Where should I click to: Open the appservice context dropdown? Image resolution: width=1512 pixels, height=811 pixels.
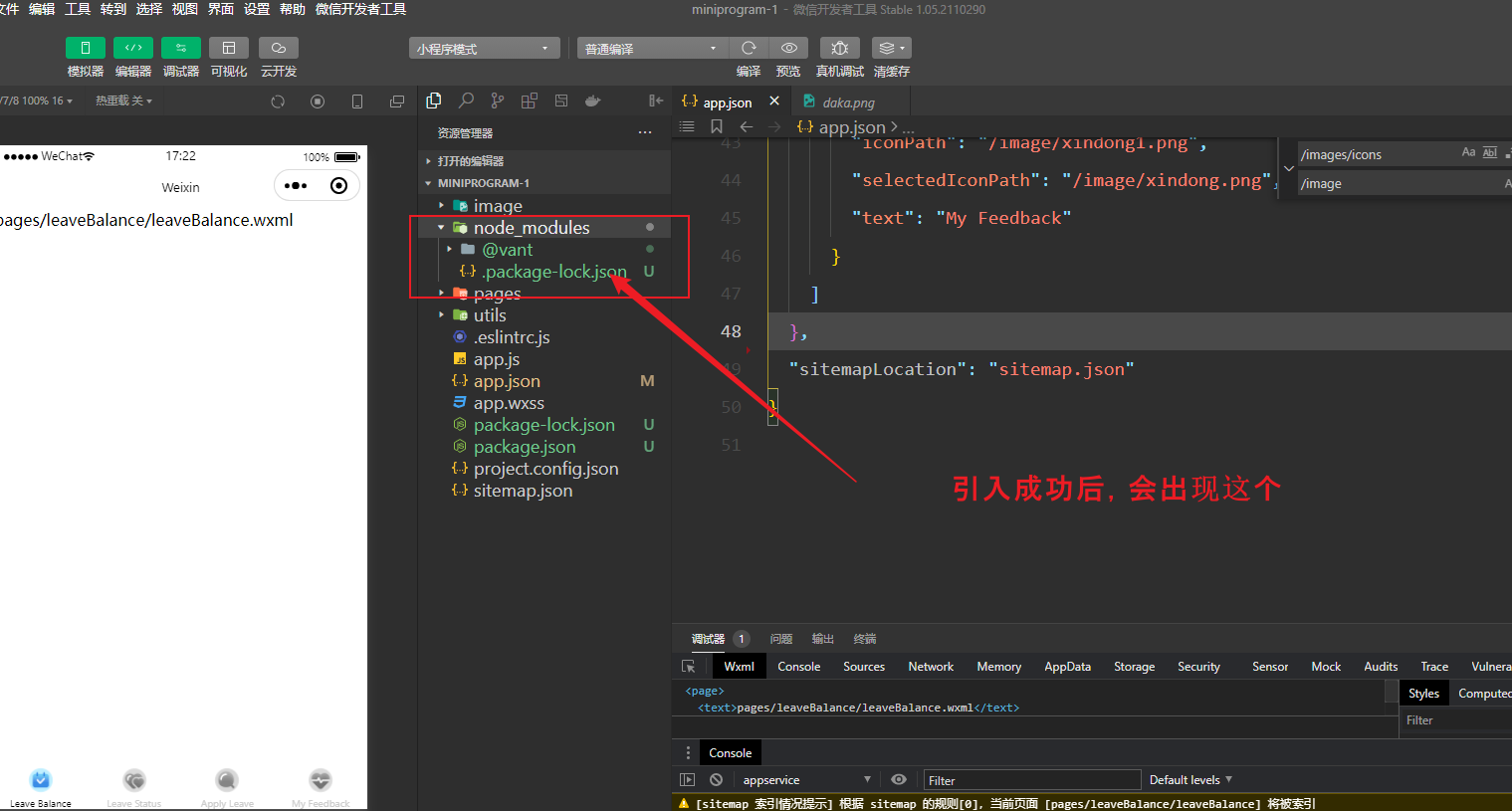click(807, 780)
